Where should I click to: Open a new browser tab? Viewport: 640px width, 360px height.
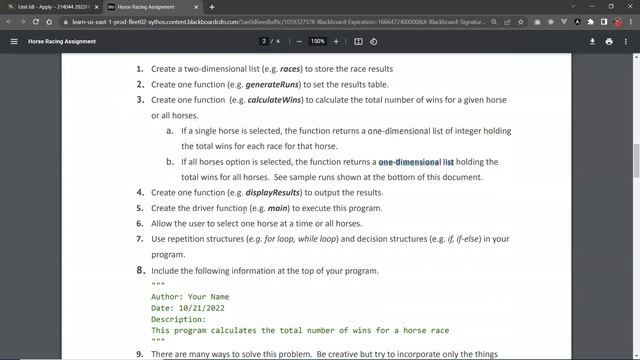pos(212,7)
